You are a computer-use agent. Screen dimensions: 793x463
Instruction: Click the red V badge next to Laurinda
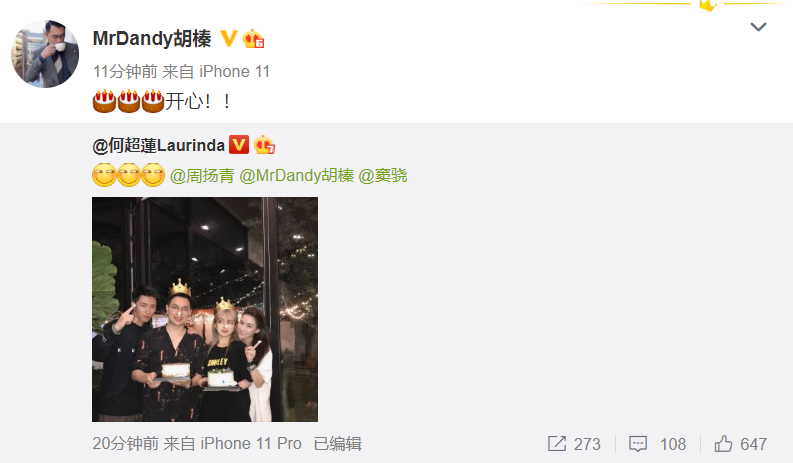239,145
